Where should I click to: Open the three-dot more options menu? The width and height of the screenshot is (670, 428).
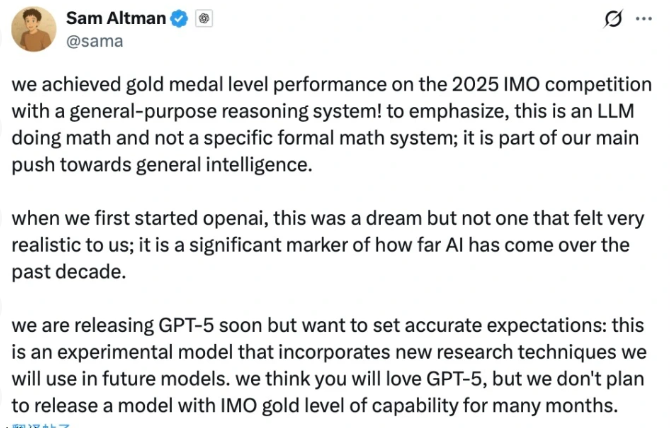point(645,19)
